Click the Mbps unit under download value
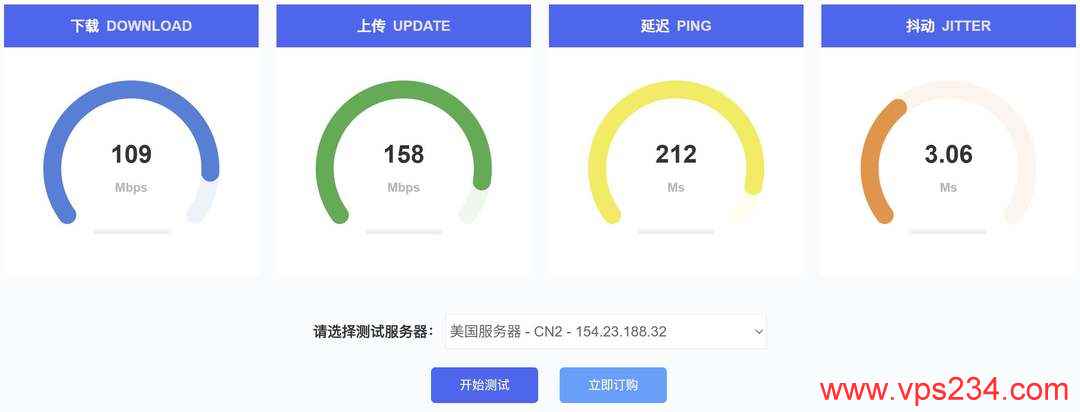This screenshot has height=412, width=1080. pos(131,187)
